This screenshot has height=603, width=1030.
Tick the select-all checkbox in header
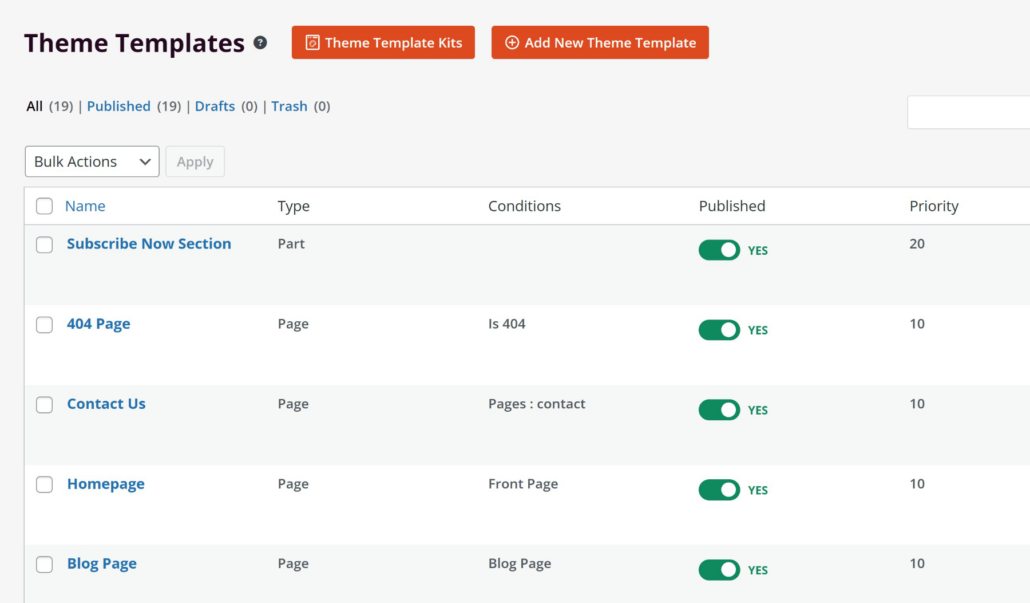point(44,206)
